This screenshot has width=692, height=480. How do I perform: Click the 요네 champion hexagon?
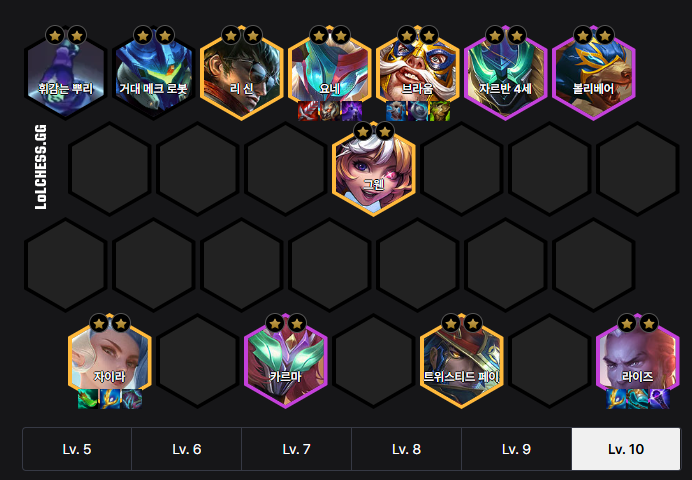coord(330,73)
